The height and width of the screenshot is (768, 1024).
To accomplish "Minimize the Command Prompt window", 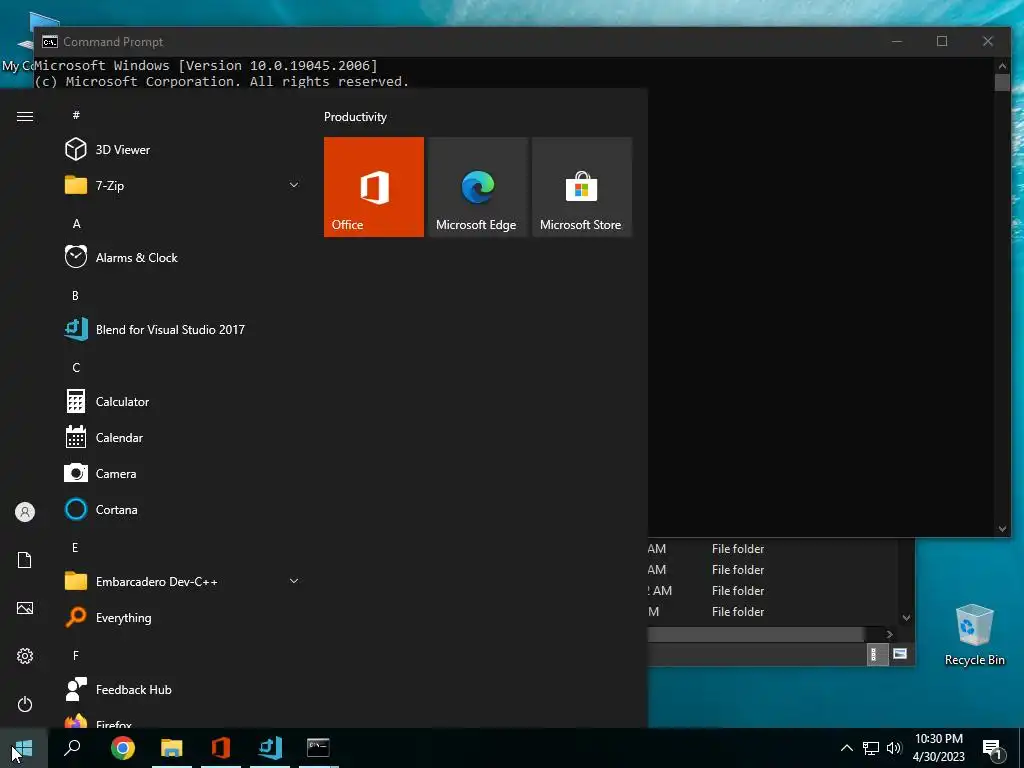I will pyautogui.click(x=897, y=41).
